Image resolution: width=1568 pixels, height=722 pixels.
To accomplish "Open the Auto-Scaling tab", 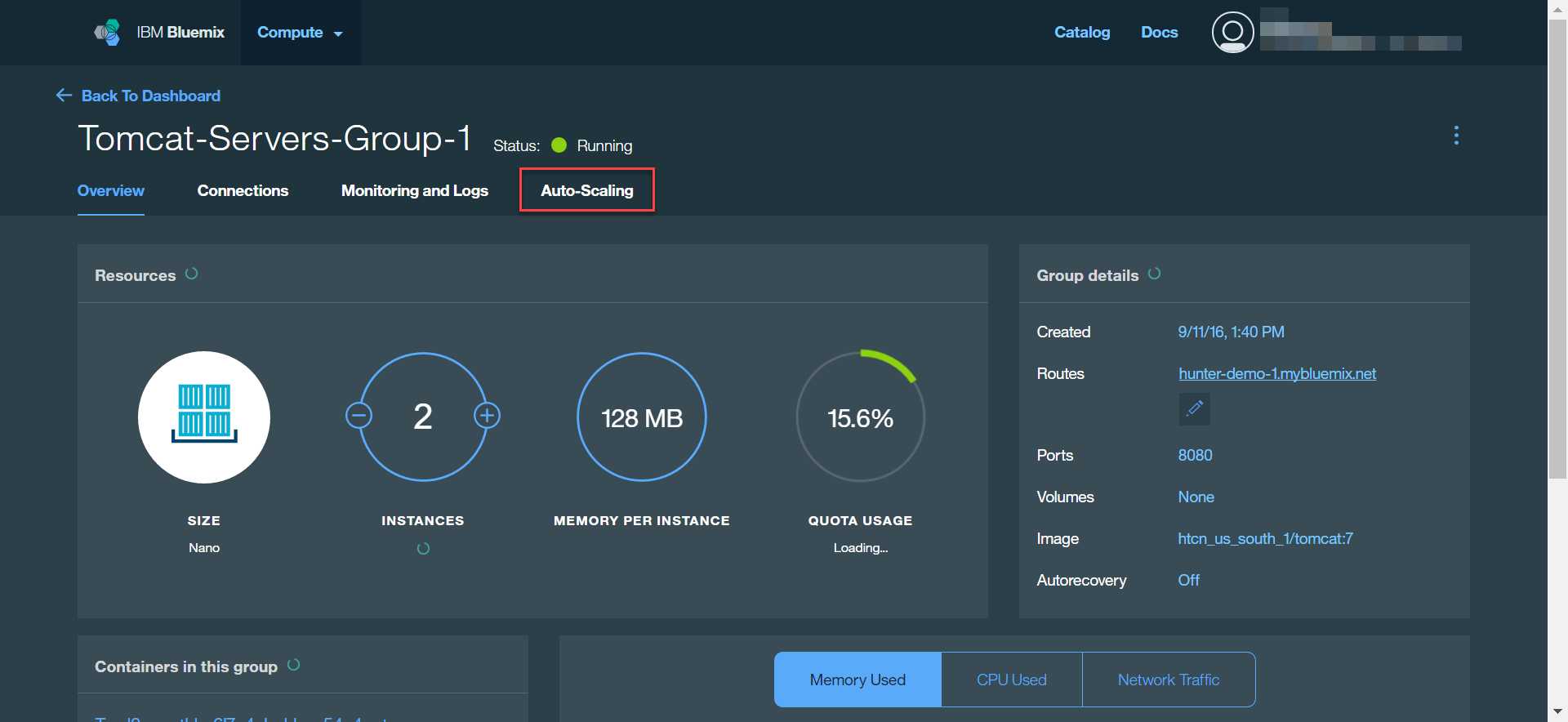I will 587,191.
